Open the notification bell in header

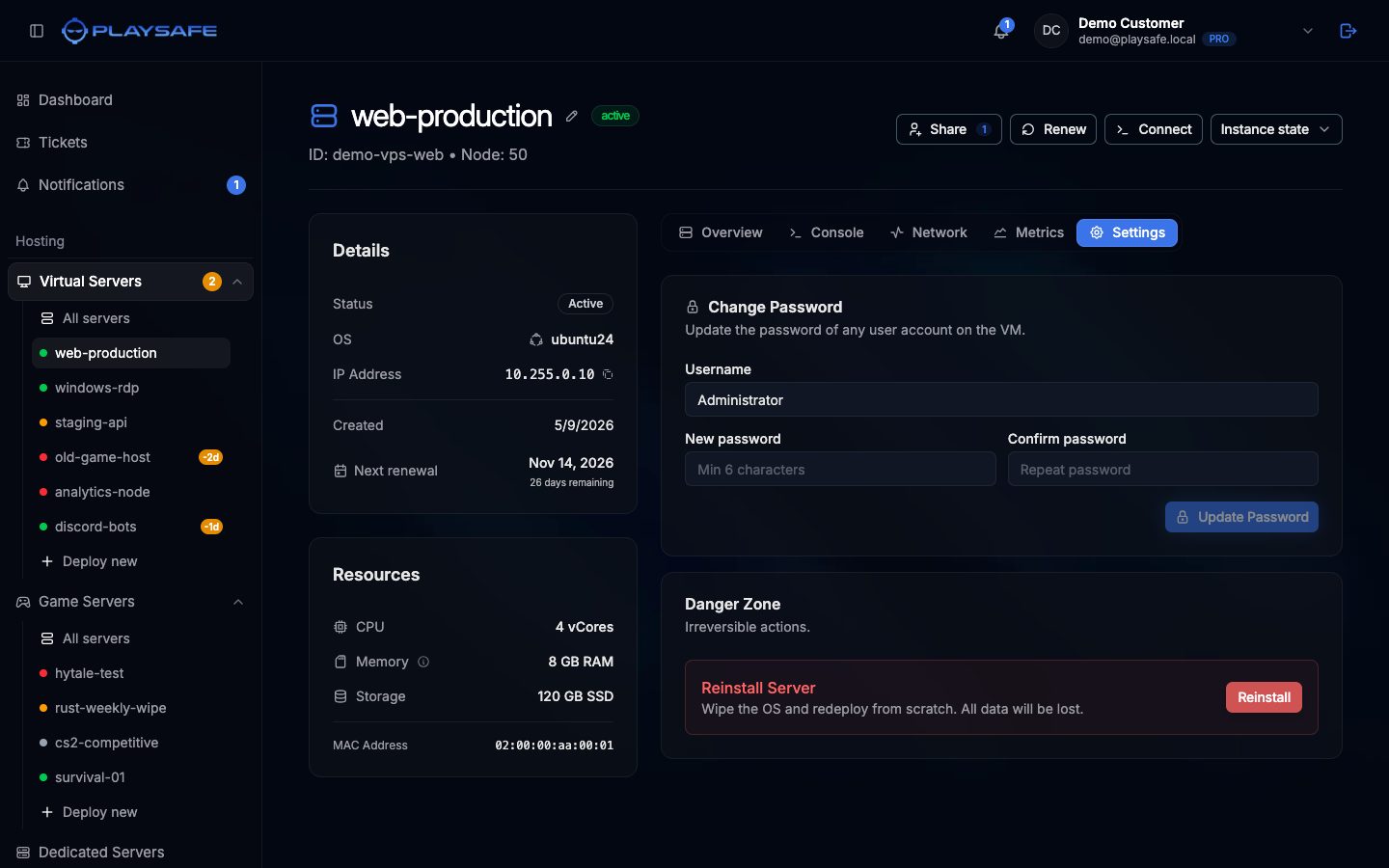tap(1001, 31)
